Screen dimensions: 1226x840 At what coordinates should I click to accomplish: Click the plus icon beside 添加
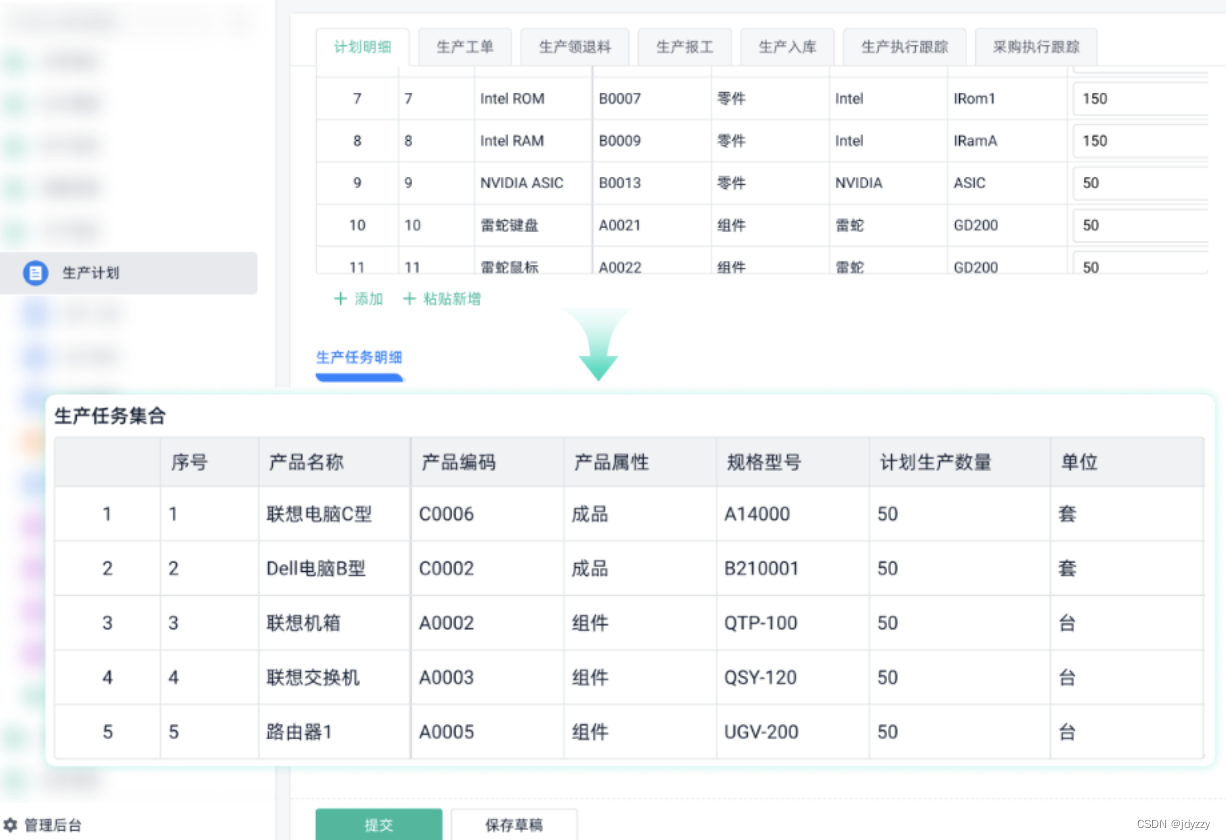click(x=340, y=298)
